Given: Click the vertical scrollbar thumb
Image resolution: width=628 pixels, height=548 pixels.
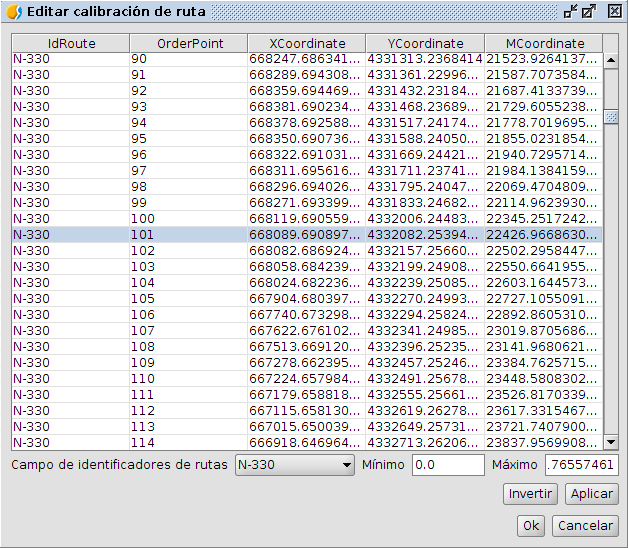Looking at the screenshot, I should pyautogui.click(x=611, y=116).
